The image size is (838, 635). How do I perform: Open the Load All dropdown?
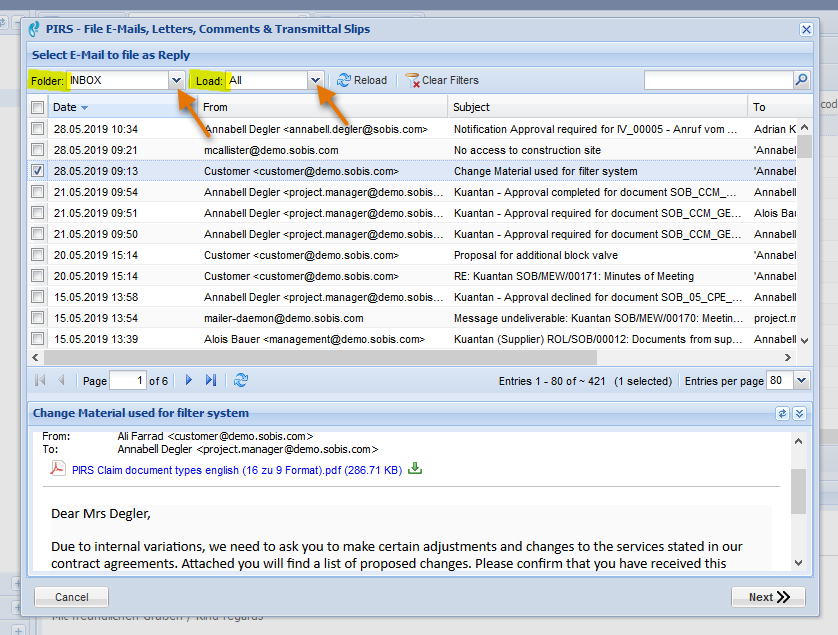pyautogui.click(x=315, y=80)
